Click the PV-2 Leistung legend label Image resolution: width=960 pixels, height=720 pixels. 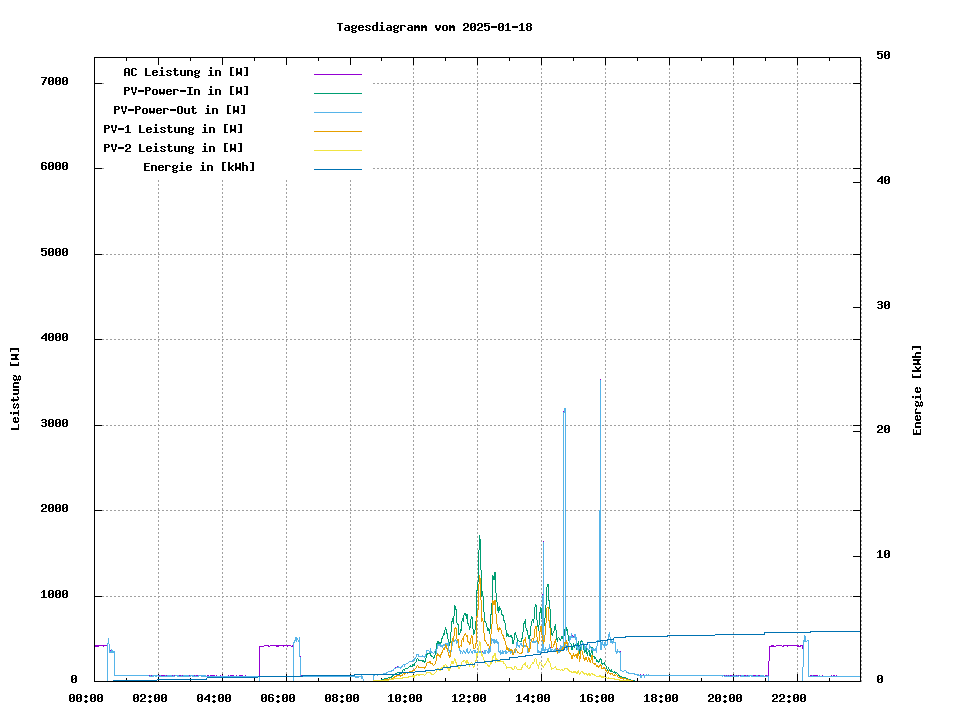point(173,148)
